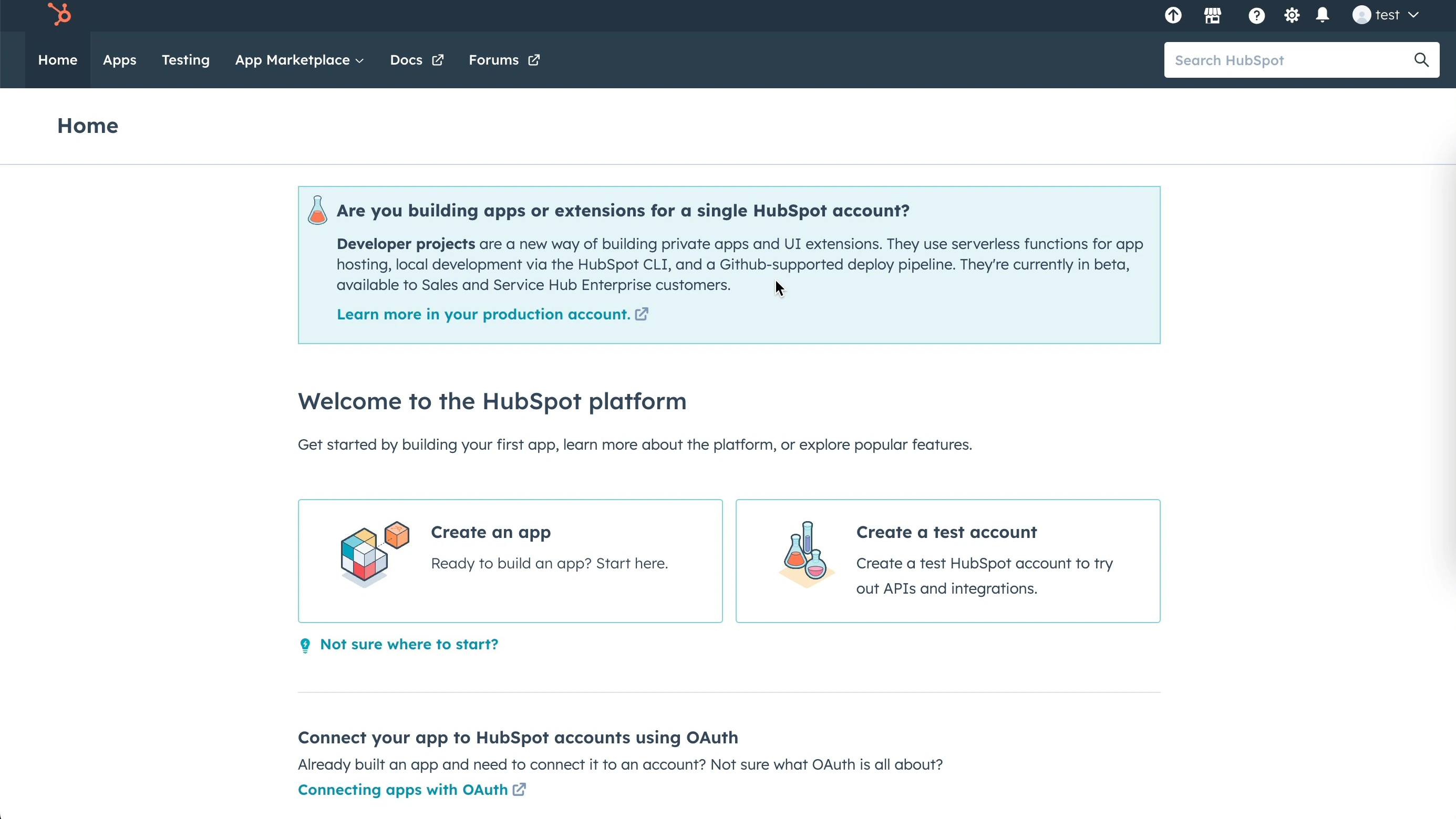Click the Help question mark icon
Image resolution: width=1456 pixels, height=819 pixels.
pos(1256,15)
